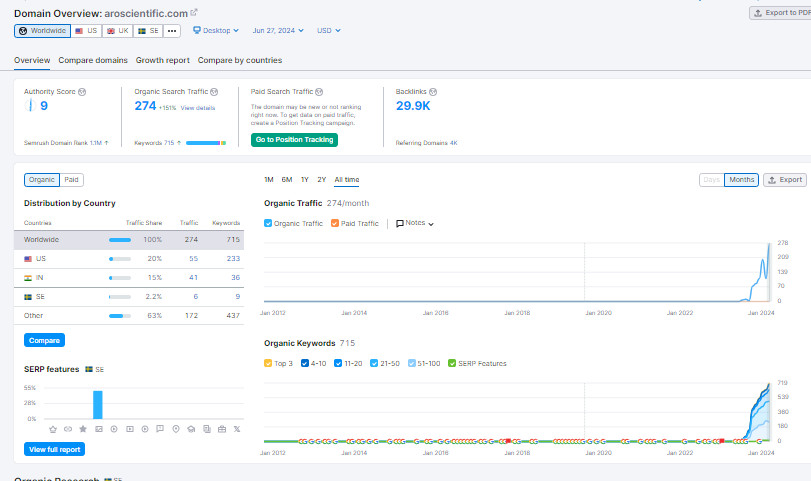Select the UK database flag button
Image resolution: width=811 pixels, height=481 pixels.
[117, 31]
